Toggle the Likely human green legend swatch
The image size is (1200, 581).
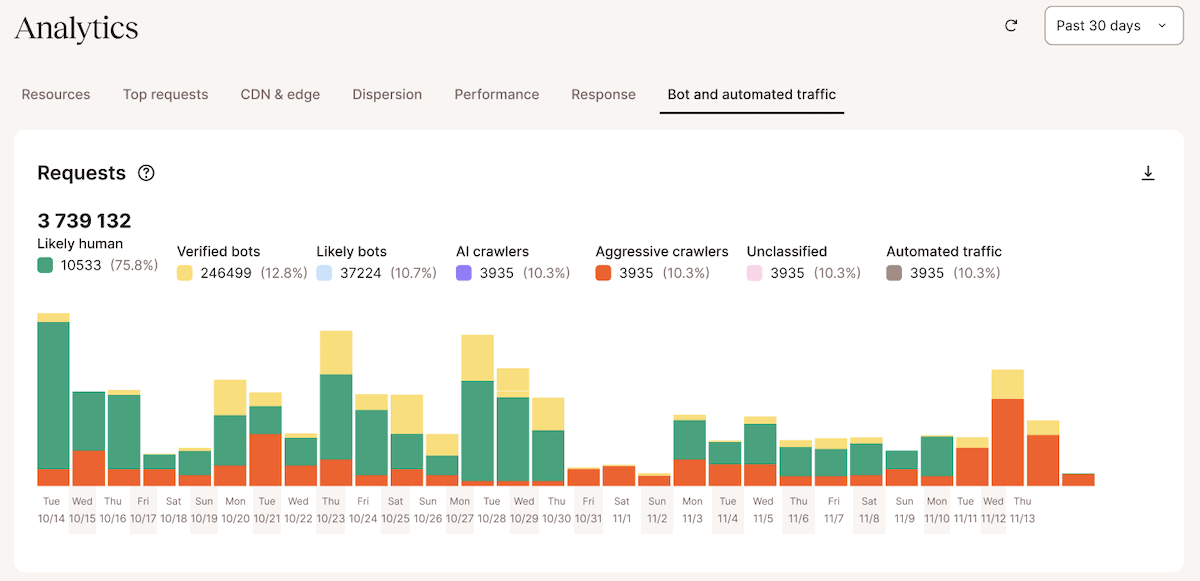45,265
